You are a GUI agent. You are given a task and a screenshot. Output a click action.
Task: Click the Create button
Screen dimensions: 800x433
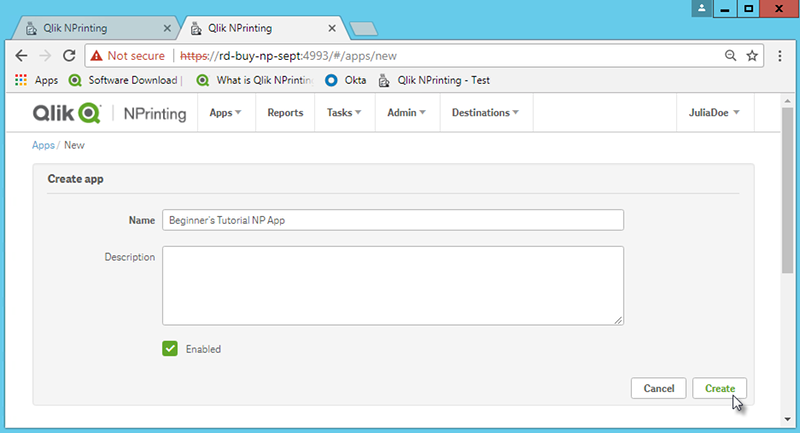click(719, 388)
